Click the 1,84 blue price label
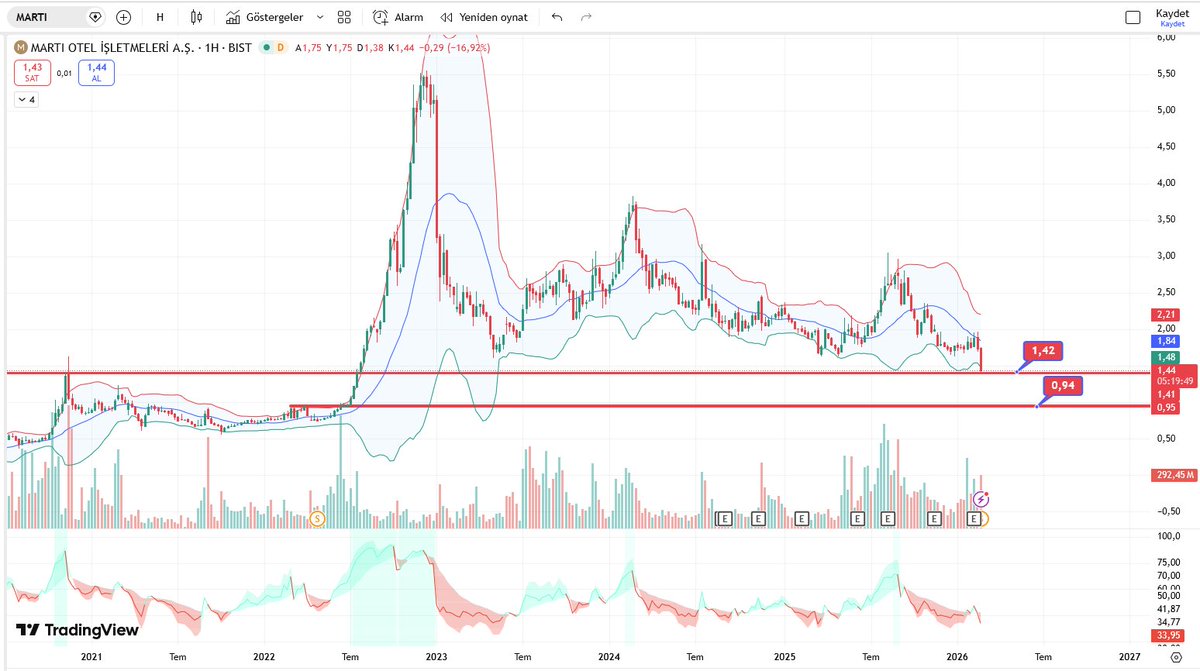Viewport: 1200px width, 671px height. 1166,341
